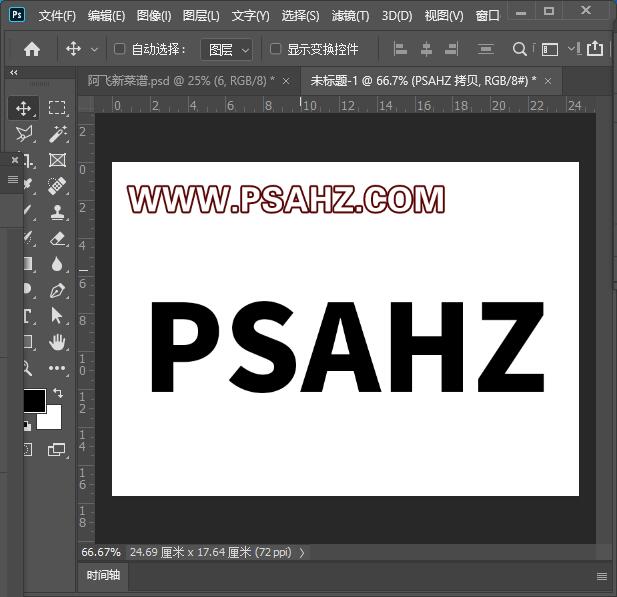Open the 编辑(E) menu
Screen dimensions: 617x597
[x=106, y=16]
